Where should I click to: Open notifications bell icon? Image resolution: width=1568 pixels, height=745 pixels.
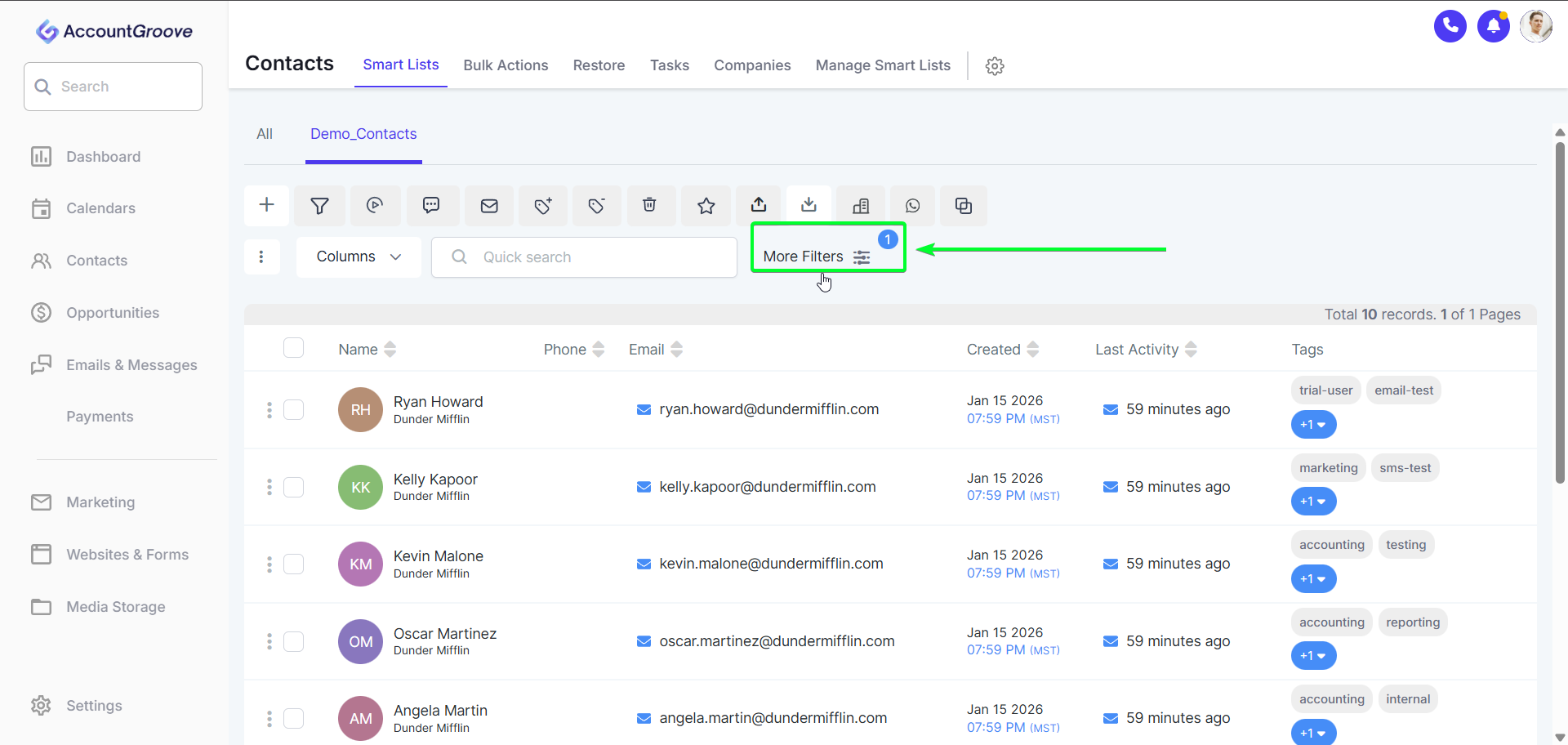coord(1493,26)
